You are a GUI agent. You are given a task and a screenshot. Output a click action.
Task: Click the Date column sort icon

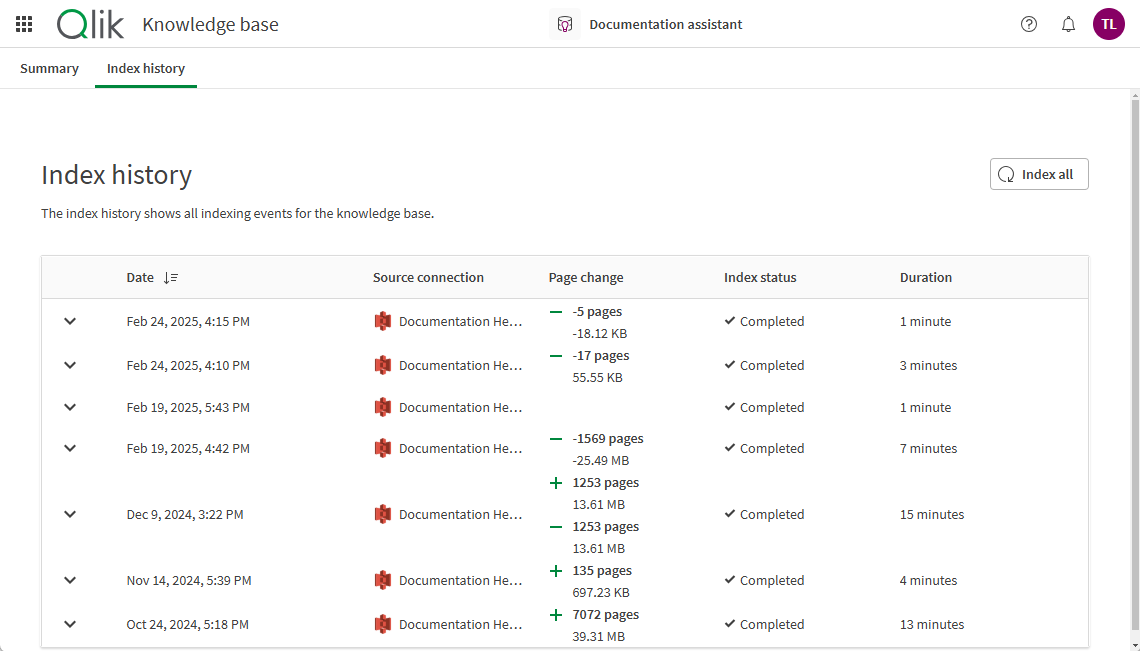[171, 277]
